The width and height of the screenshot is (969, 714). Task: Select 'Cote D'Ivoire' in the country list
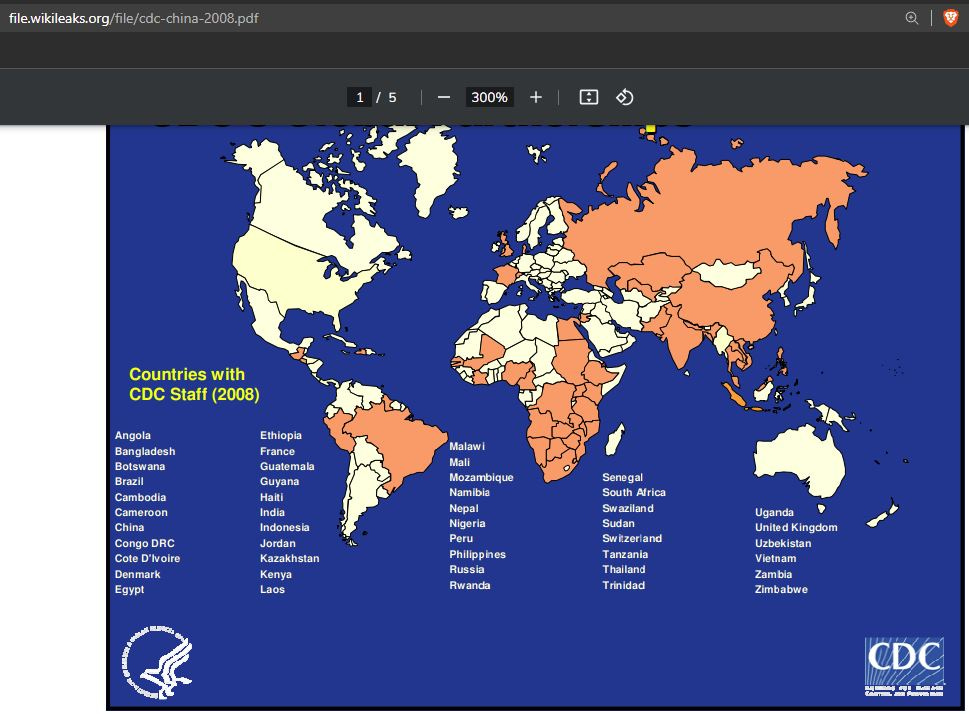pyautogui.click(x=148, y=558)
